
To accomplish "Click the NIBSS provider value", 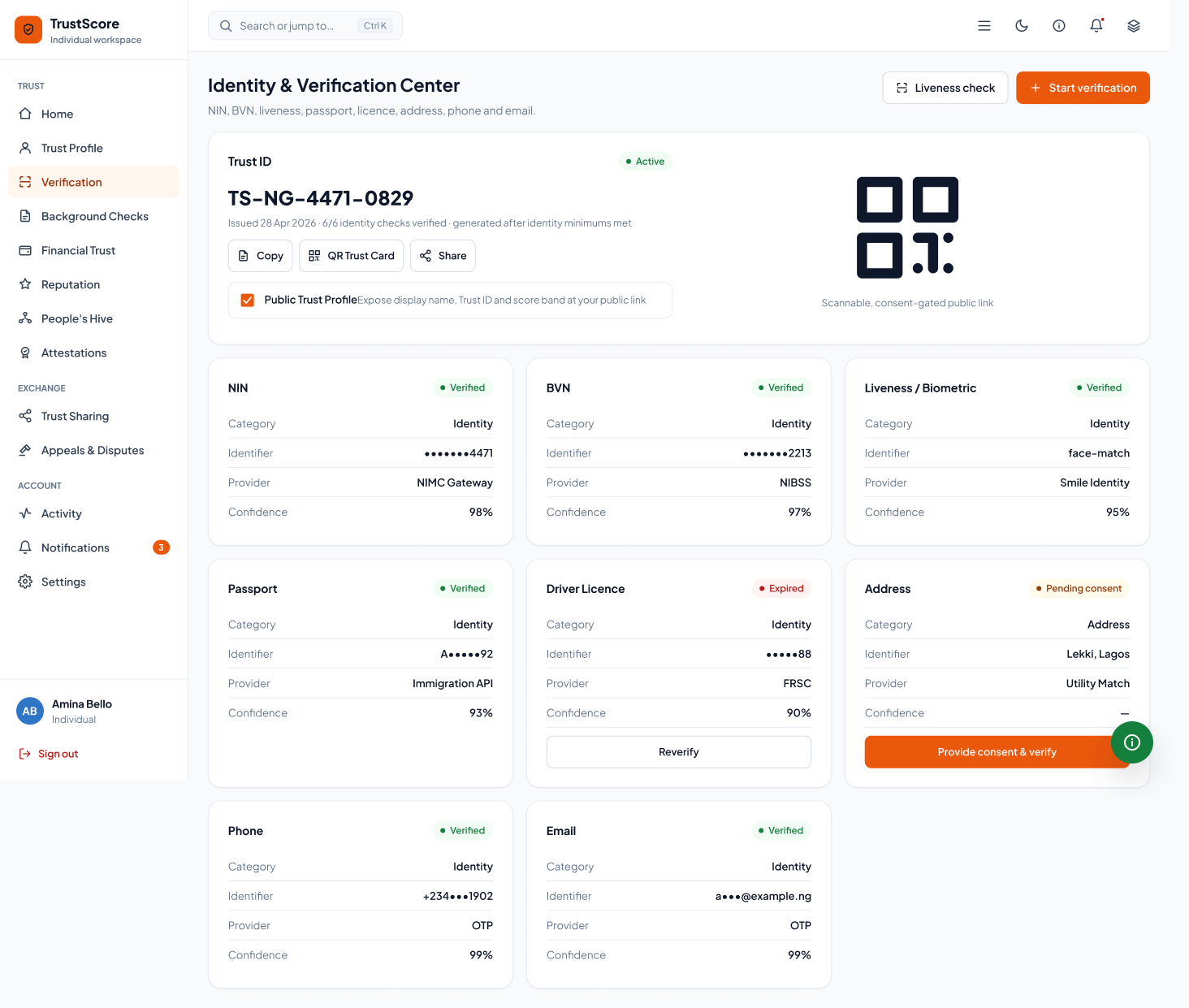I will 796,482.
